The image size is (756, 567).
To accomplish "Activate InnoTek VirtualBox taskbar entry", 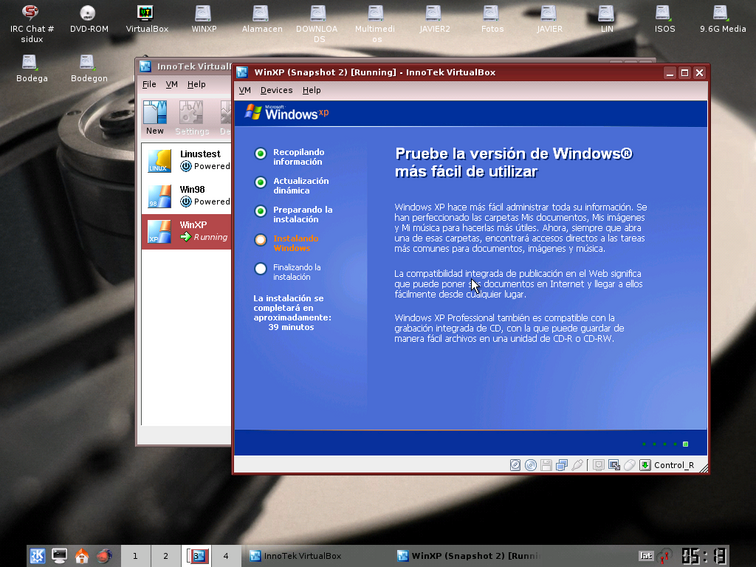I will tap(318, 556).
